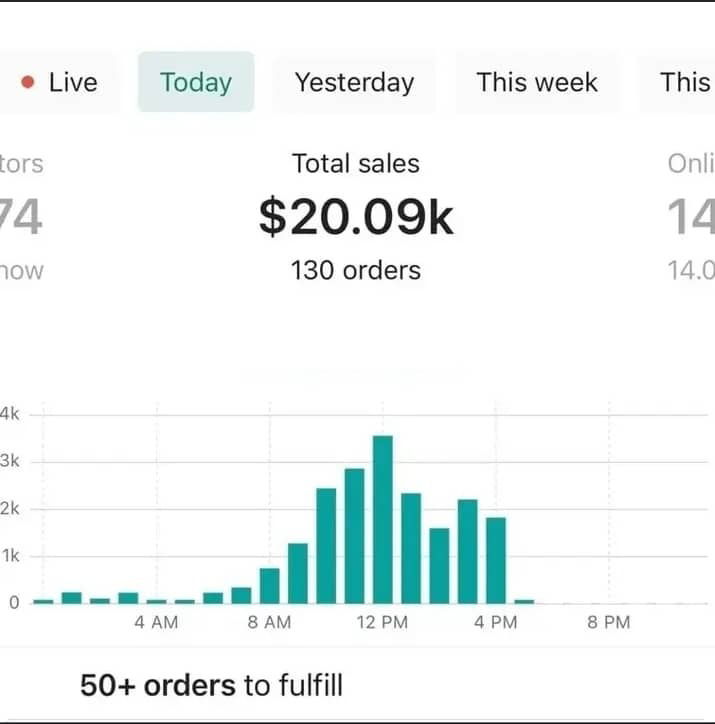
Task: Select the 11 AM sales bar
Action: coord(354,536)
